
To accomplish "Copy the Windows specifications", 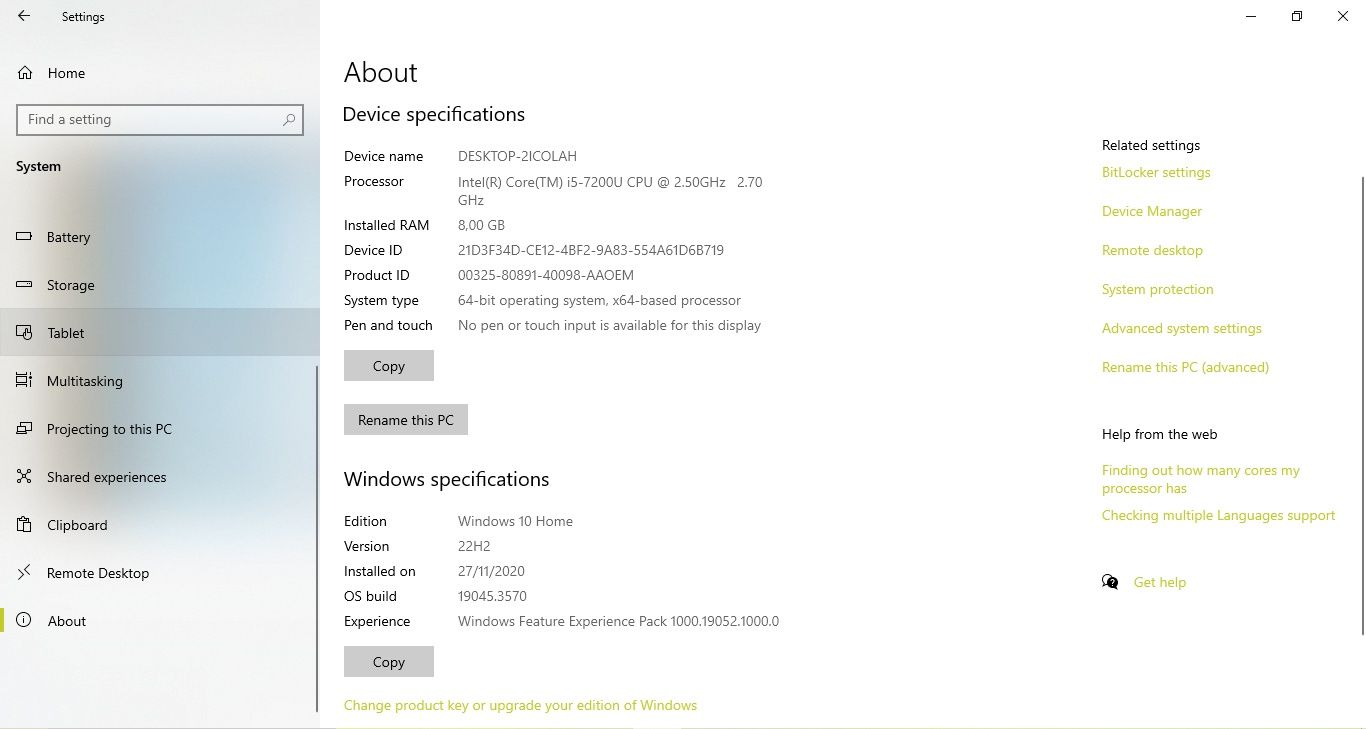I will (x=389, y=662).
